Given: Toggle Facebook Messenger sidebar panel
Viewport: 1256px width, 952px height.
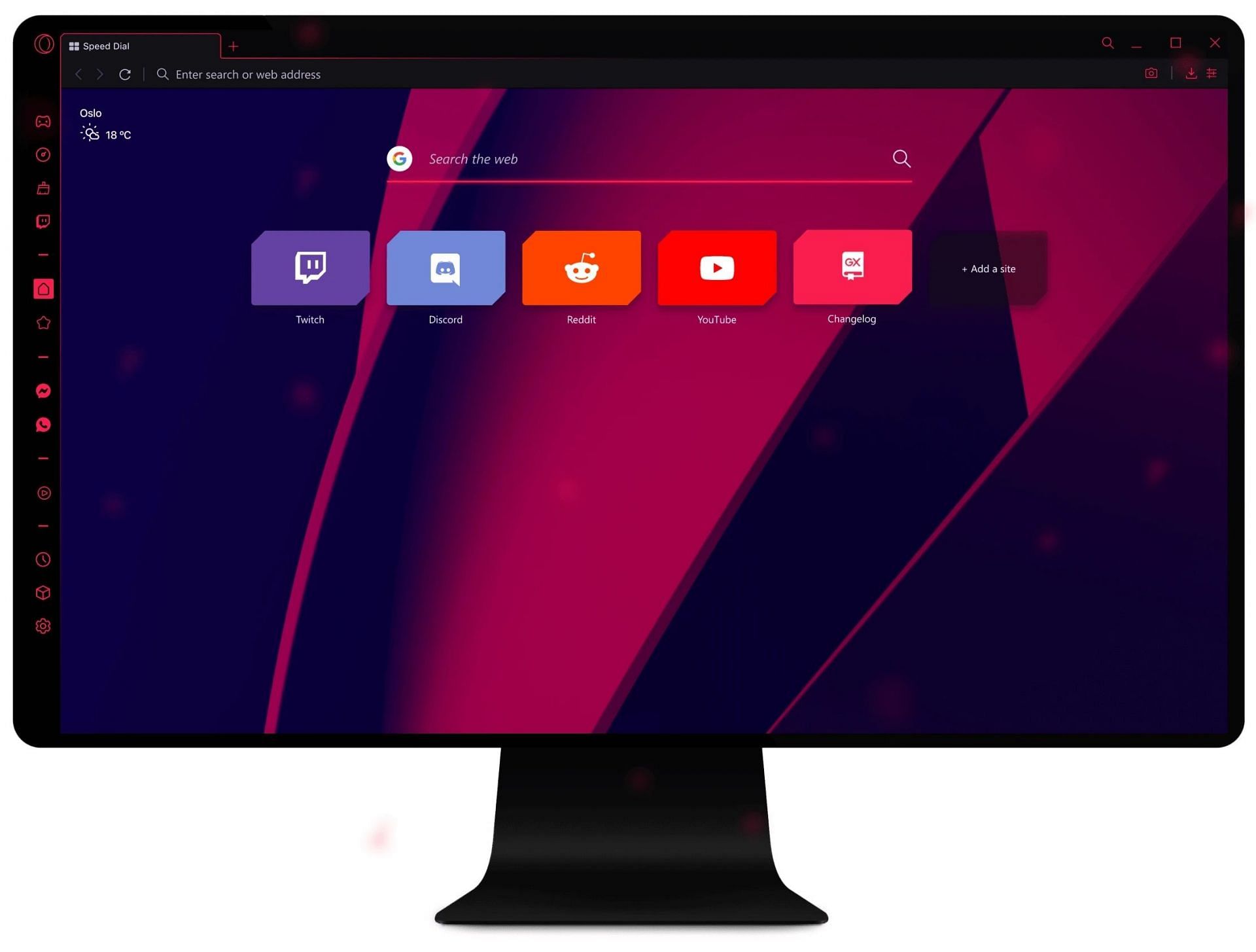Looking at the screenshot, I should click(x=44, y=390).
